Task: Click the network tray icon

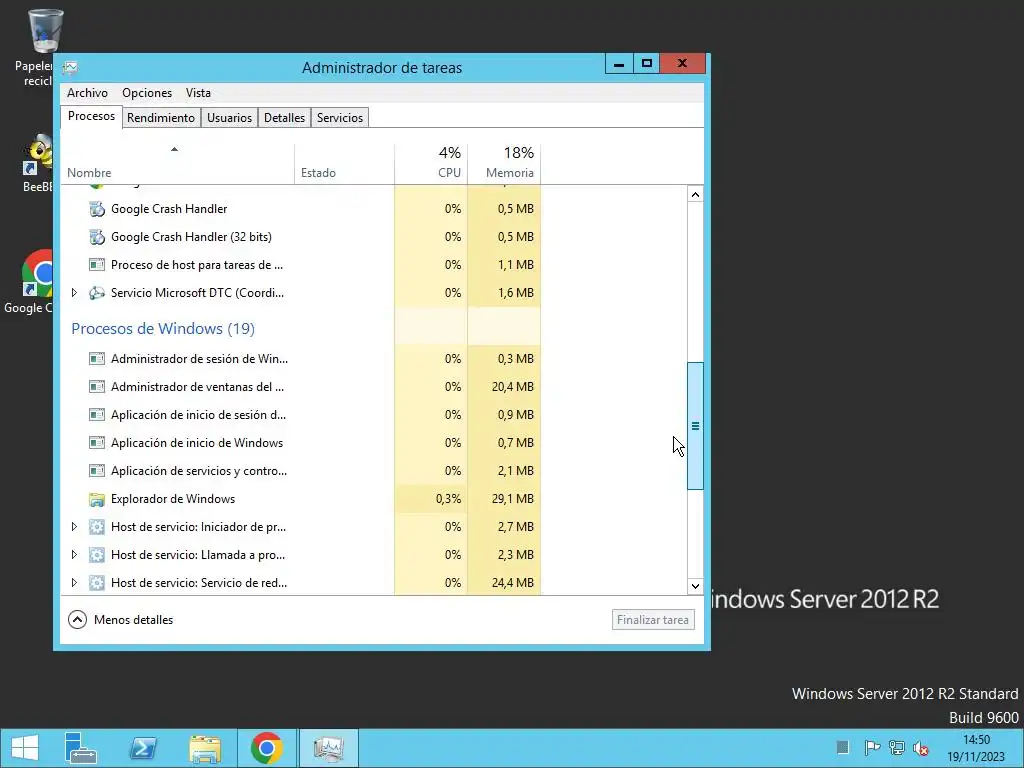Action: coord(897,748)
